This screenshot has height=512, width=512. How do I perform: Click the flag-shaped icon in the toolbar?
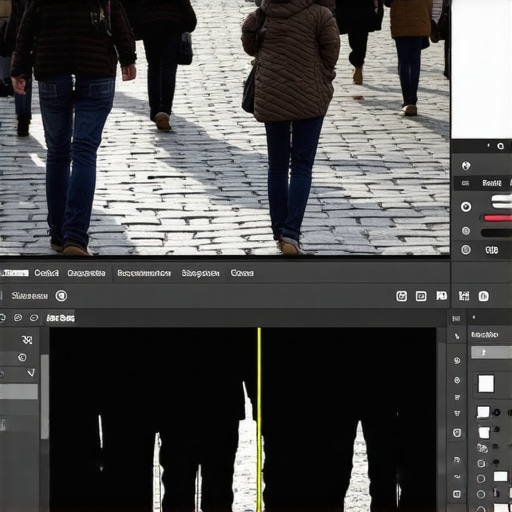coord(441,295)
